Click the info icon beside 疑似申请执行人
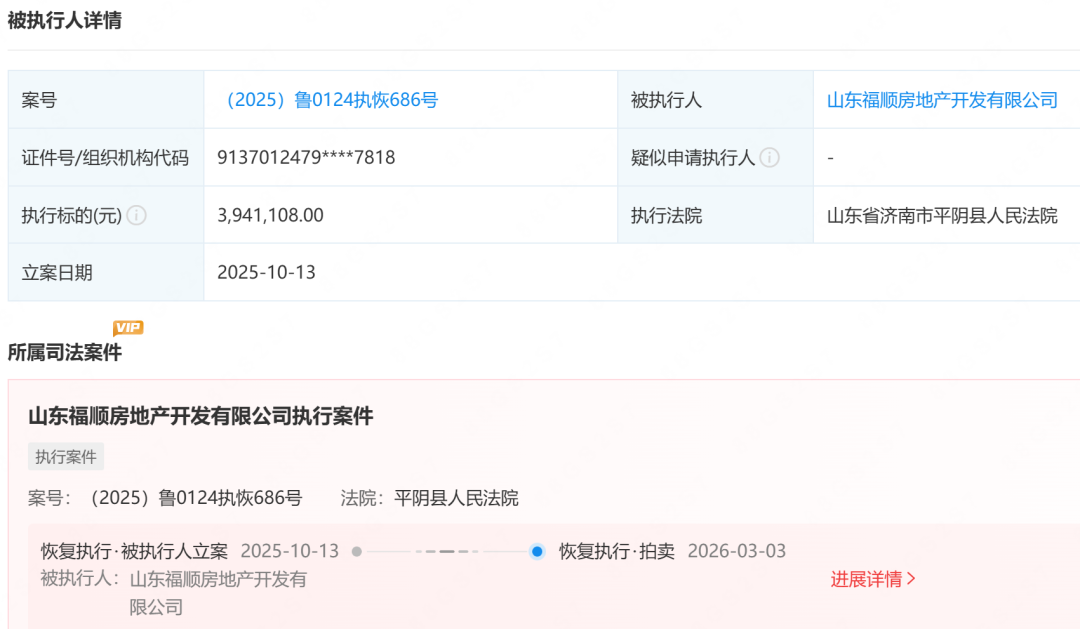The height and width of the screenshot is (629, 1080). click(770, 157)
